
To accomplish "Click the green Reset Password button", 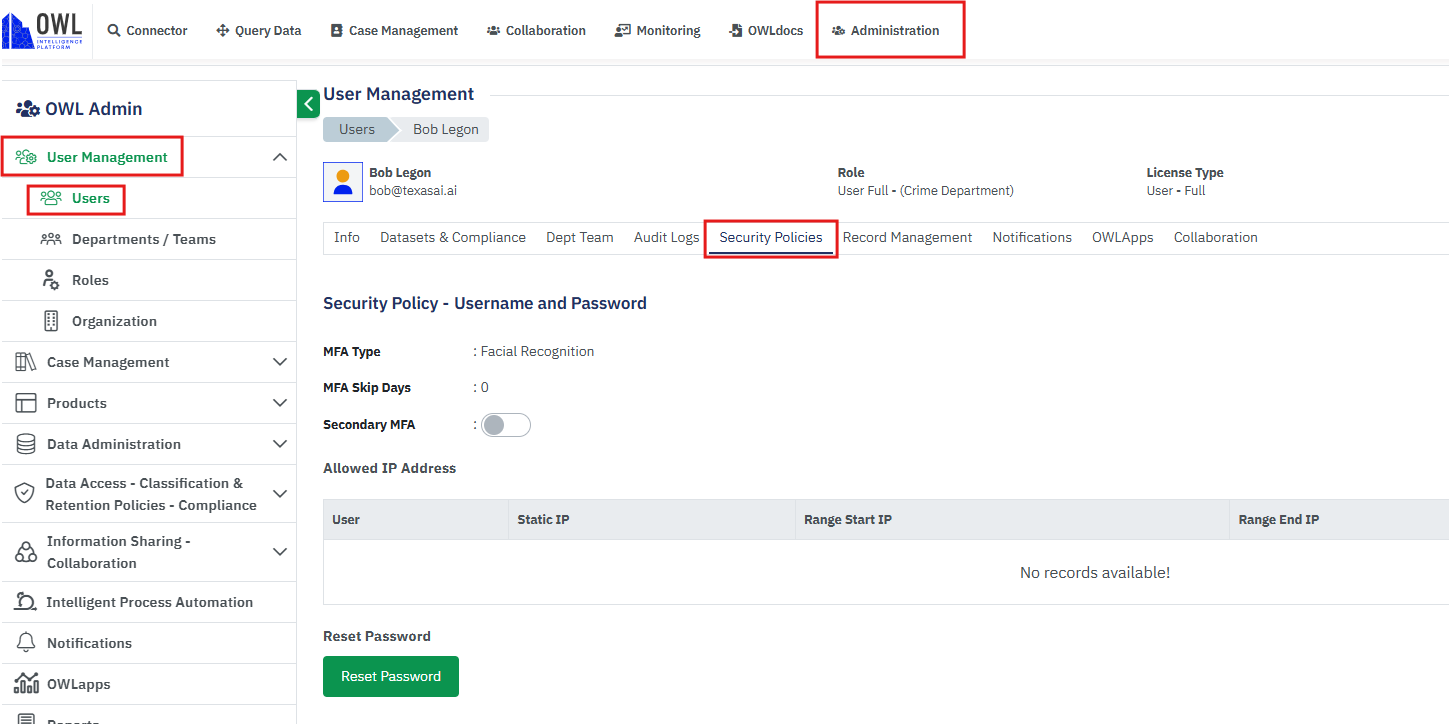I will [391, 676].
